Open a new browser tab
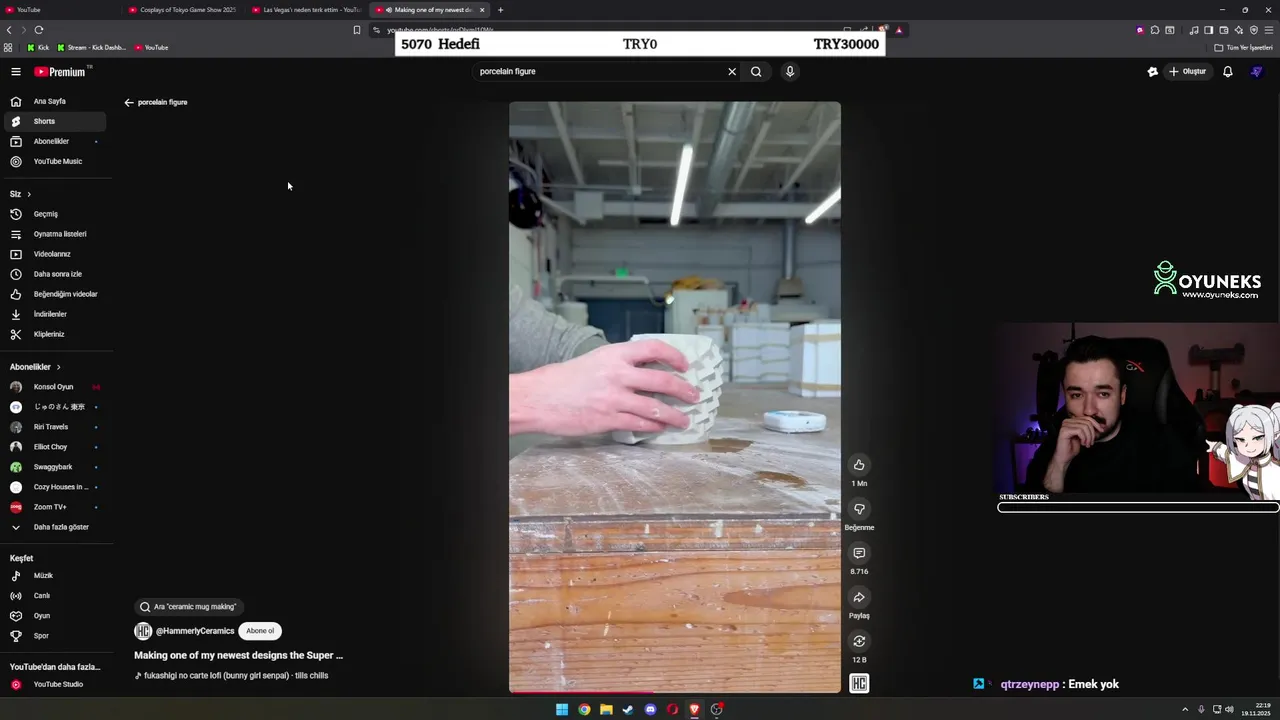 click(x=500, y=10)
